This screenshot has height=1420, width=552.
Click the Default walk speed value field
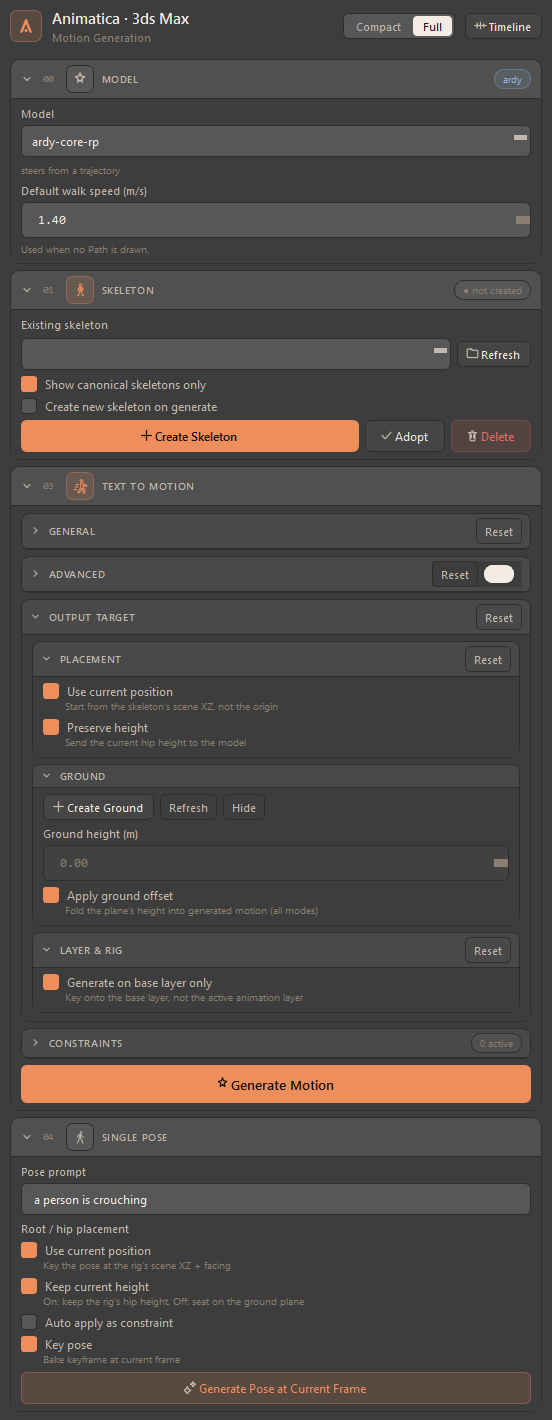pyautogui.click(x=276, y=219)
